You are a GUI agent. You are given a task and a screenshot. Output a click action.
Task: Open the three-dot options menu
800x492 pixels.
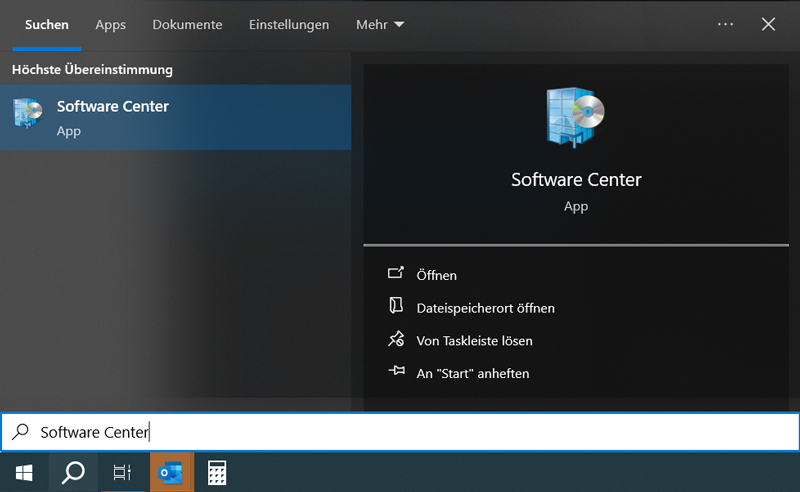[726, 24]
